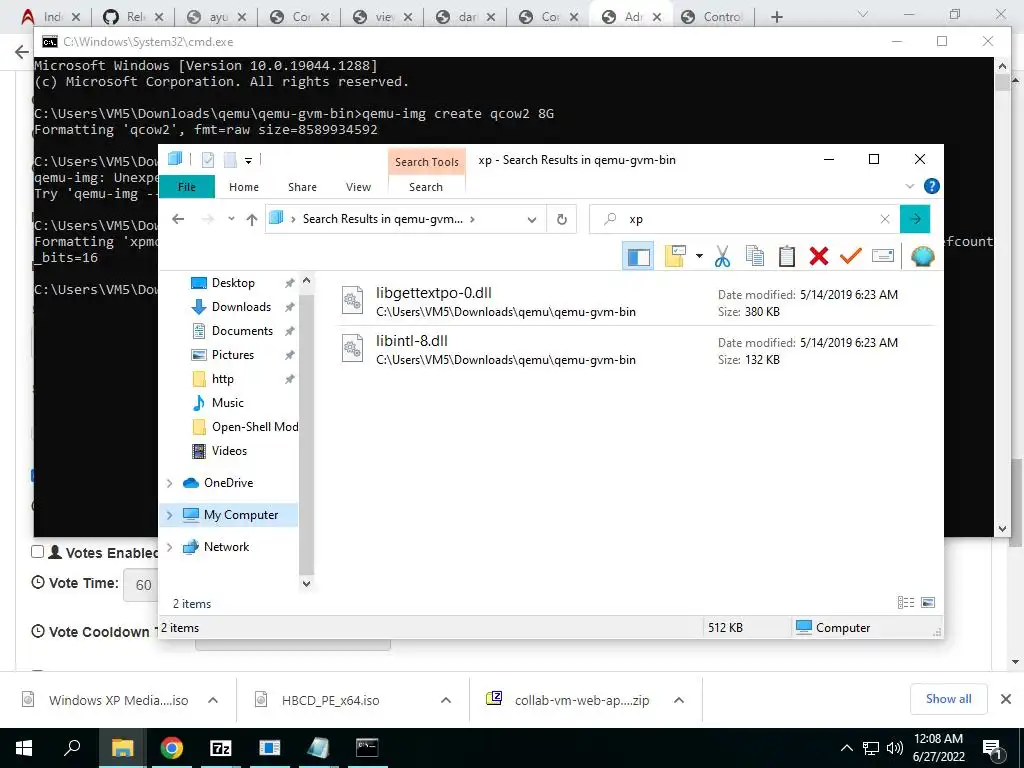
Task: Click the search go arrow button
Action: pyautogui.click(x=914, y=219)
